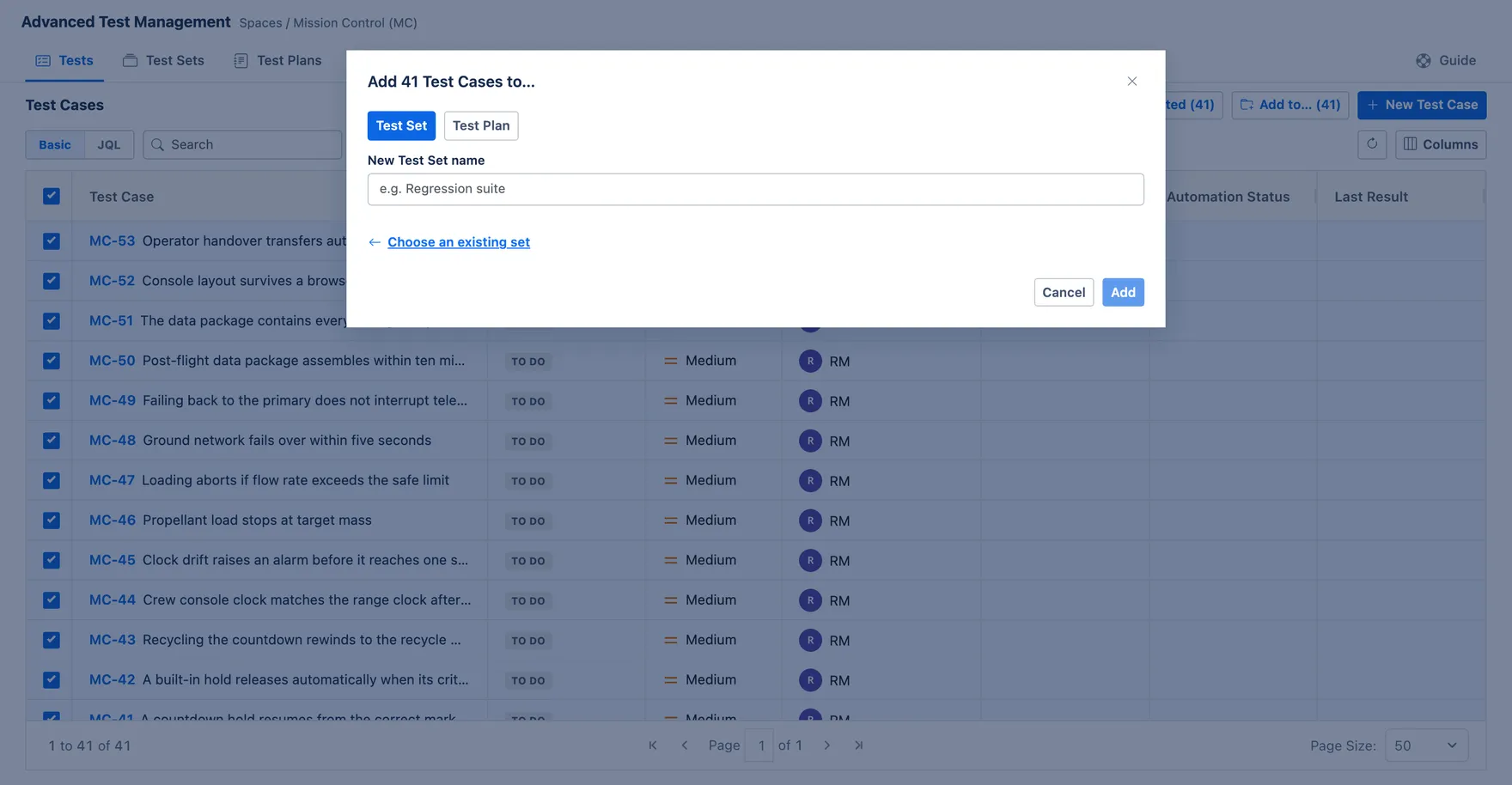This screenshot has height=785, width=1512.
Task: Click Add to... (41) button
Action: (x=1289, y=105)
